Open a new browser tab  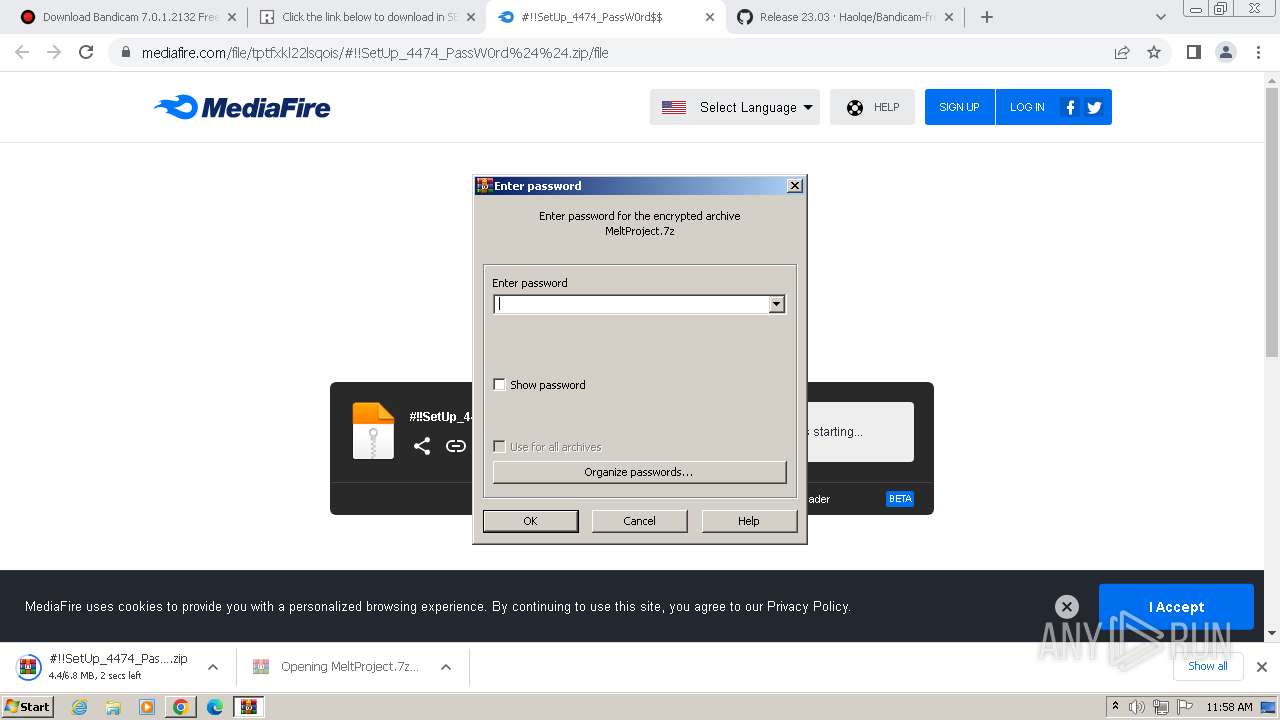click(x=987, y=17)
